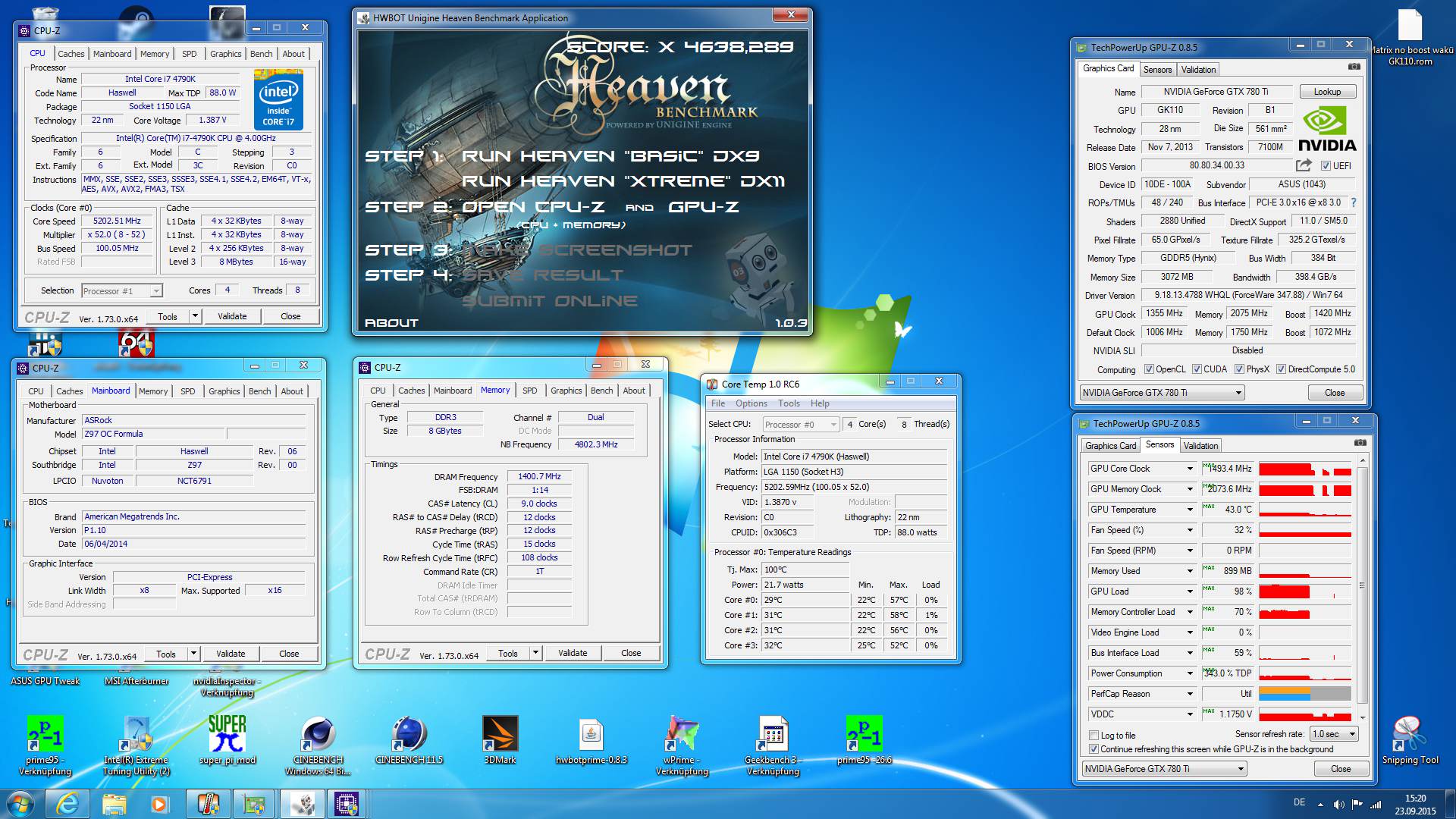This screenshot has width=1456, height=819.
Task: Click bus interface question mark help icon
Action: pos(1354,202)
